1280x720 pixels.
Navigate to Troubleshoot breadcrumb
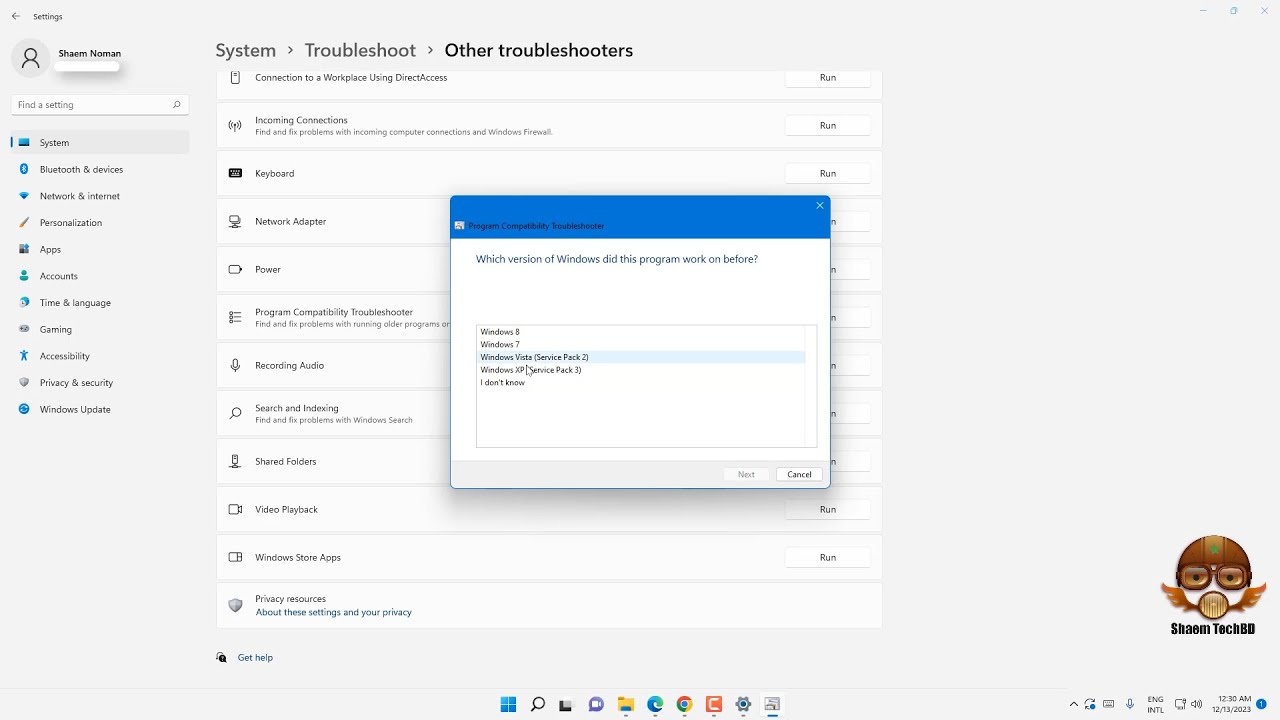click(x=360, y=50)
